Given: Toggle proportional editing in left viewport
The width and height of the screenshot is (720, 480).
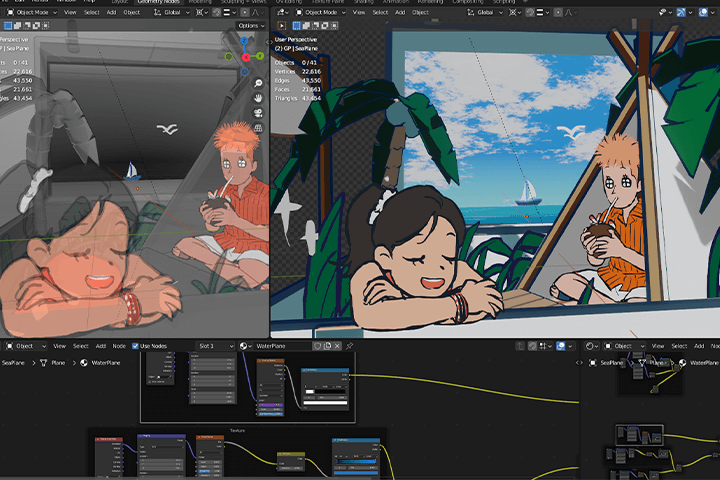Looking at the screenshot, I should point(245,12).
